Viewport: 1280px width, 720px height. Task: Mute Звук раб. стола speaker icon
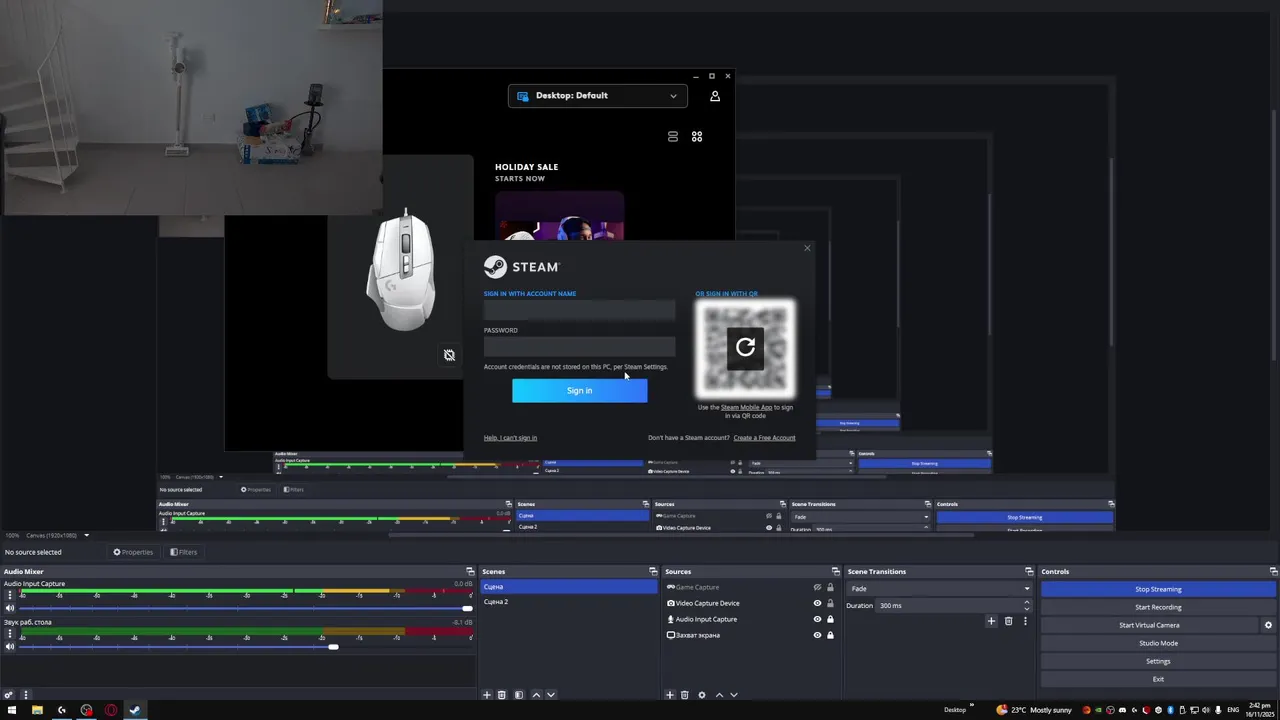click(x=10, y=647)
